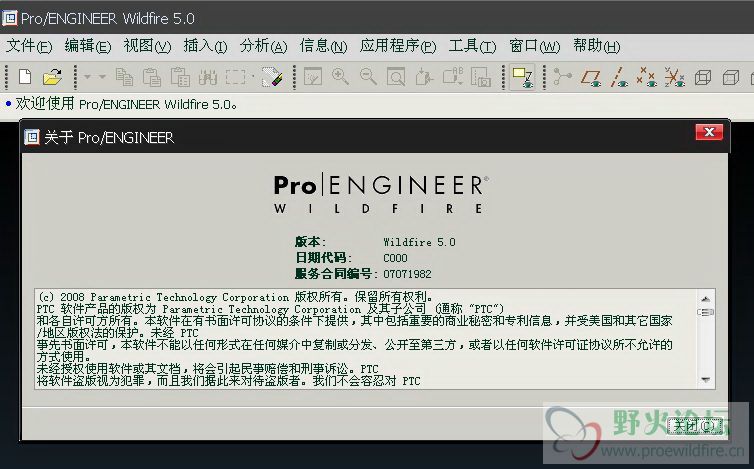
Task: Open the 帮助(H) menu
Action: (596, 46)
